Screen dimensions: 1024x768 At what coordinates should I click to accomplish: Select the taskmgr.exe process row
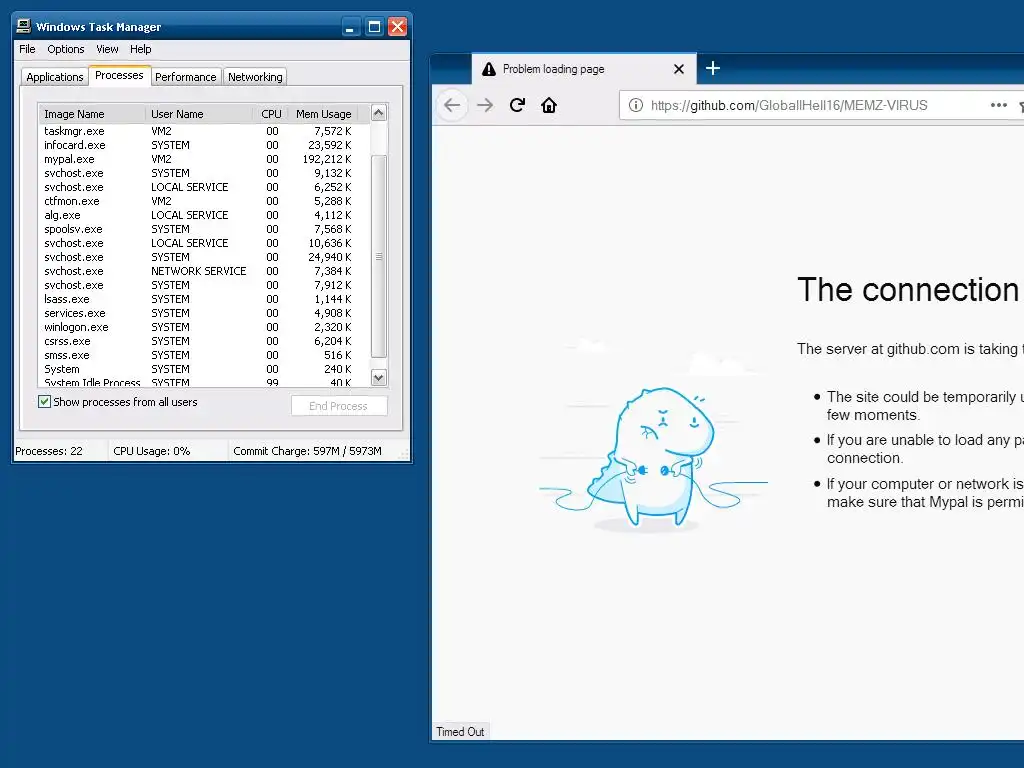pyautogui.click(x=204, y=131)
